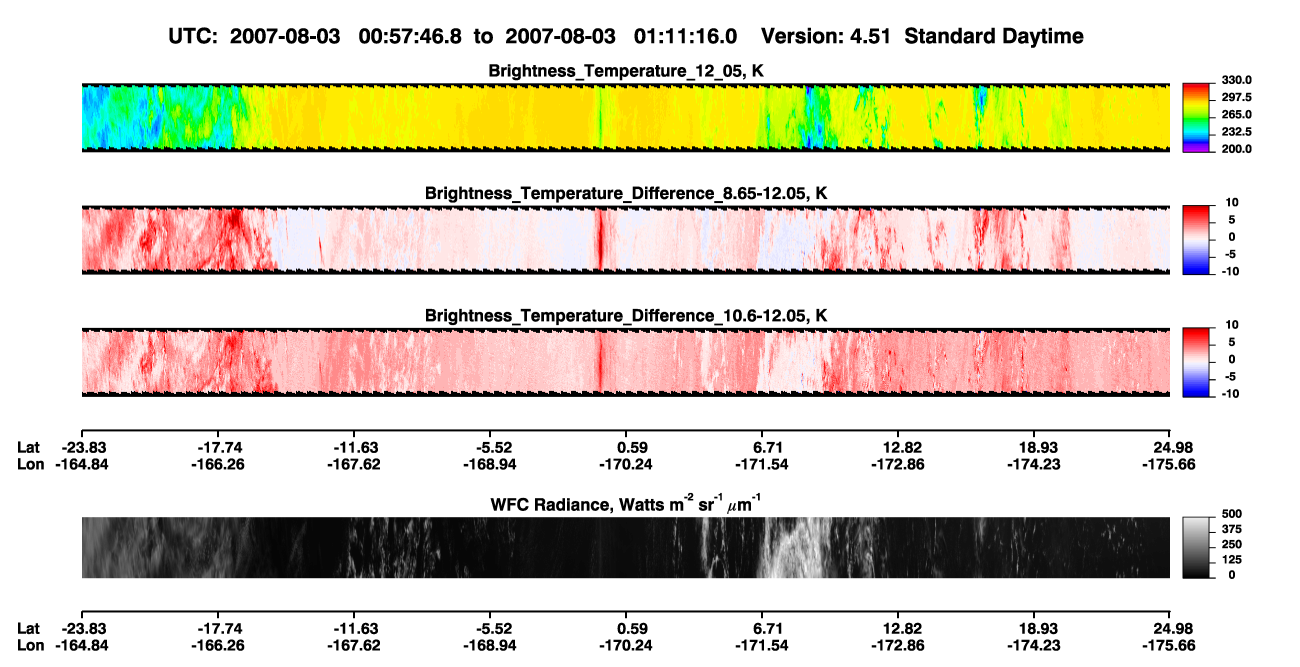The width and height of the screenshot is (1300, 667).
Task: Click the 'WFC Radiance, Watts' panel title
Action: (x=626, y=504)
